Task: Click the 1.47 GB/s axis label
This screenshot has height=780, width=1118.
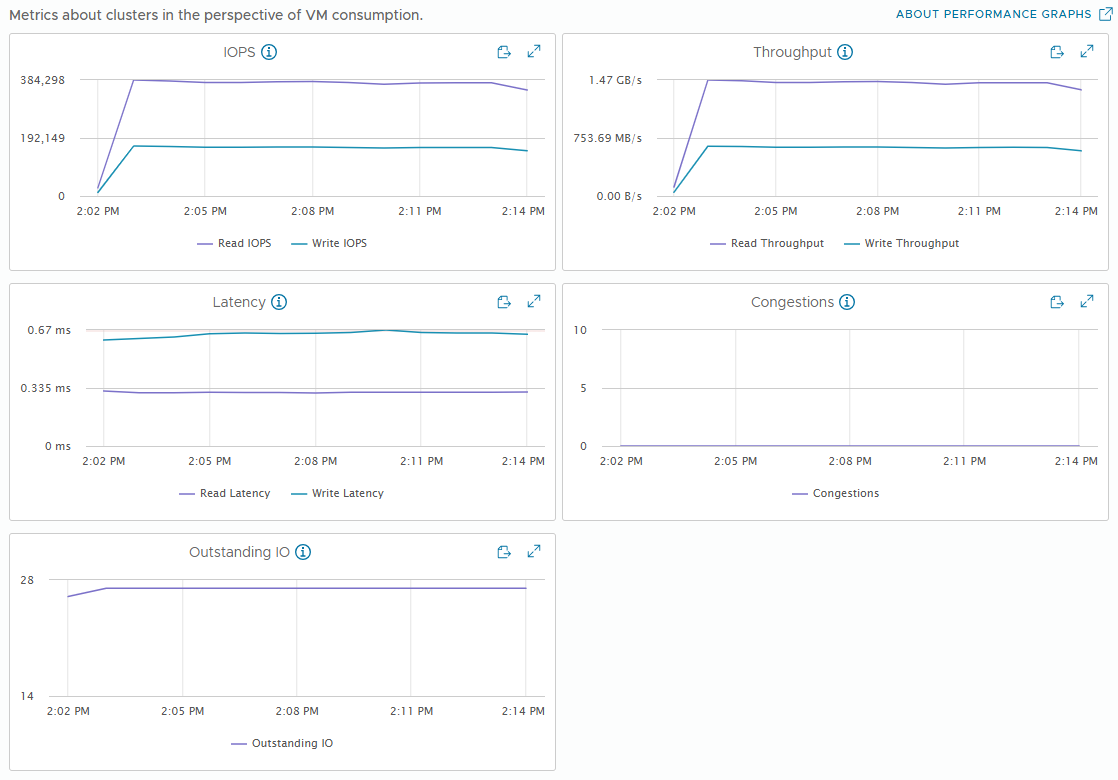Action: tap(615, 80)
